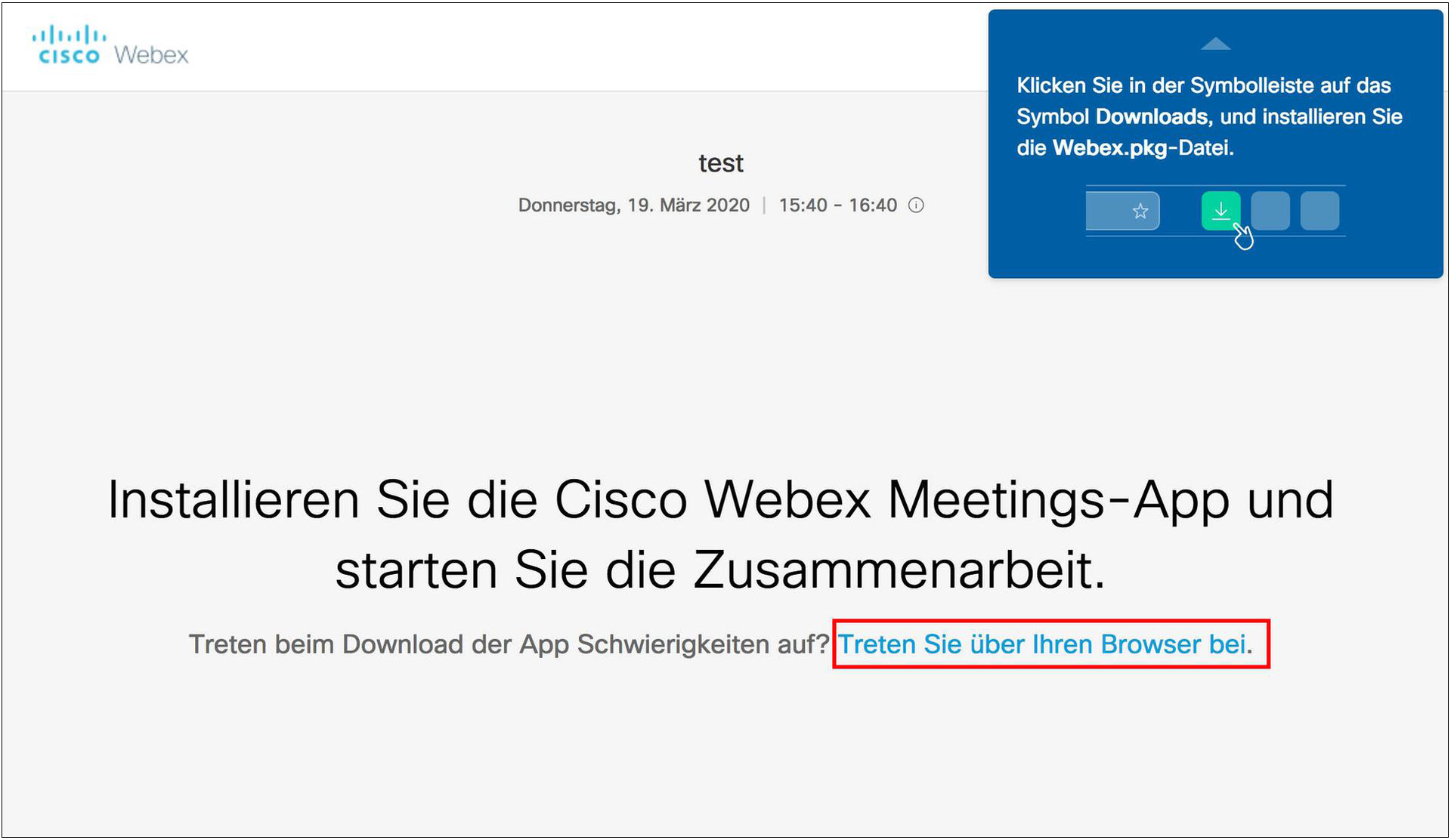The image size is (1451, 840).
Task: Click the date 'Donnerstag, 19. März 2020'
Action: (x=633, y=205)
